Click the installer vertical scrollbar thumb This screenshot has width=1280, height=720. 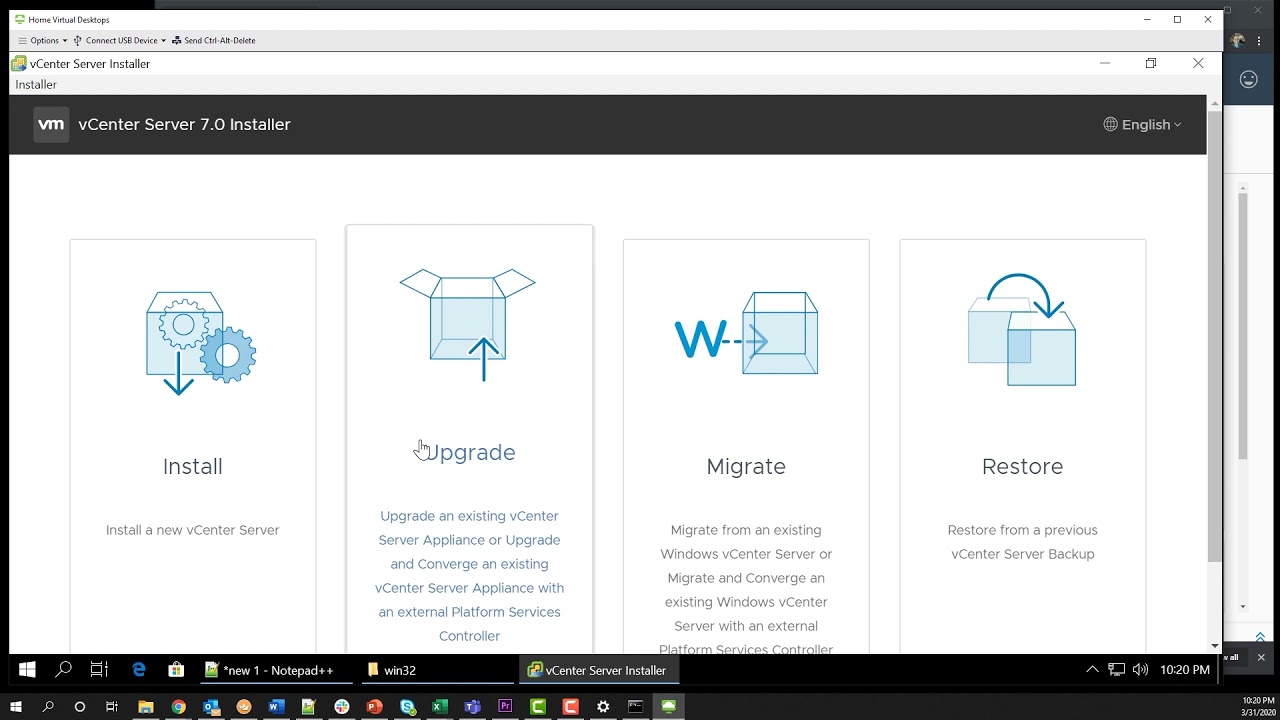(1214, 335)
